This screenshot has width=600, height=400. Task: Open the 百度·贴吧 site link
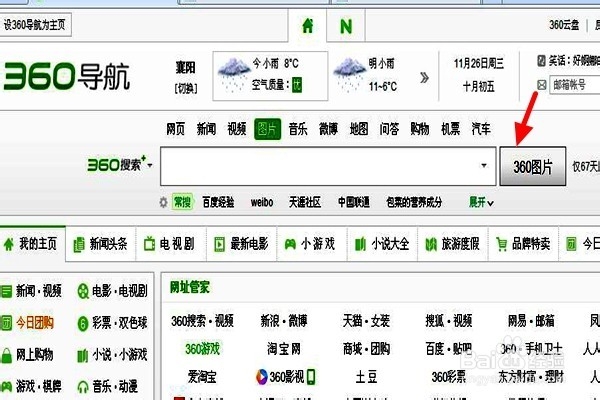tap(449, 349)
